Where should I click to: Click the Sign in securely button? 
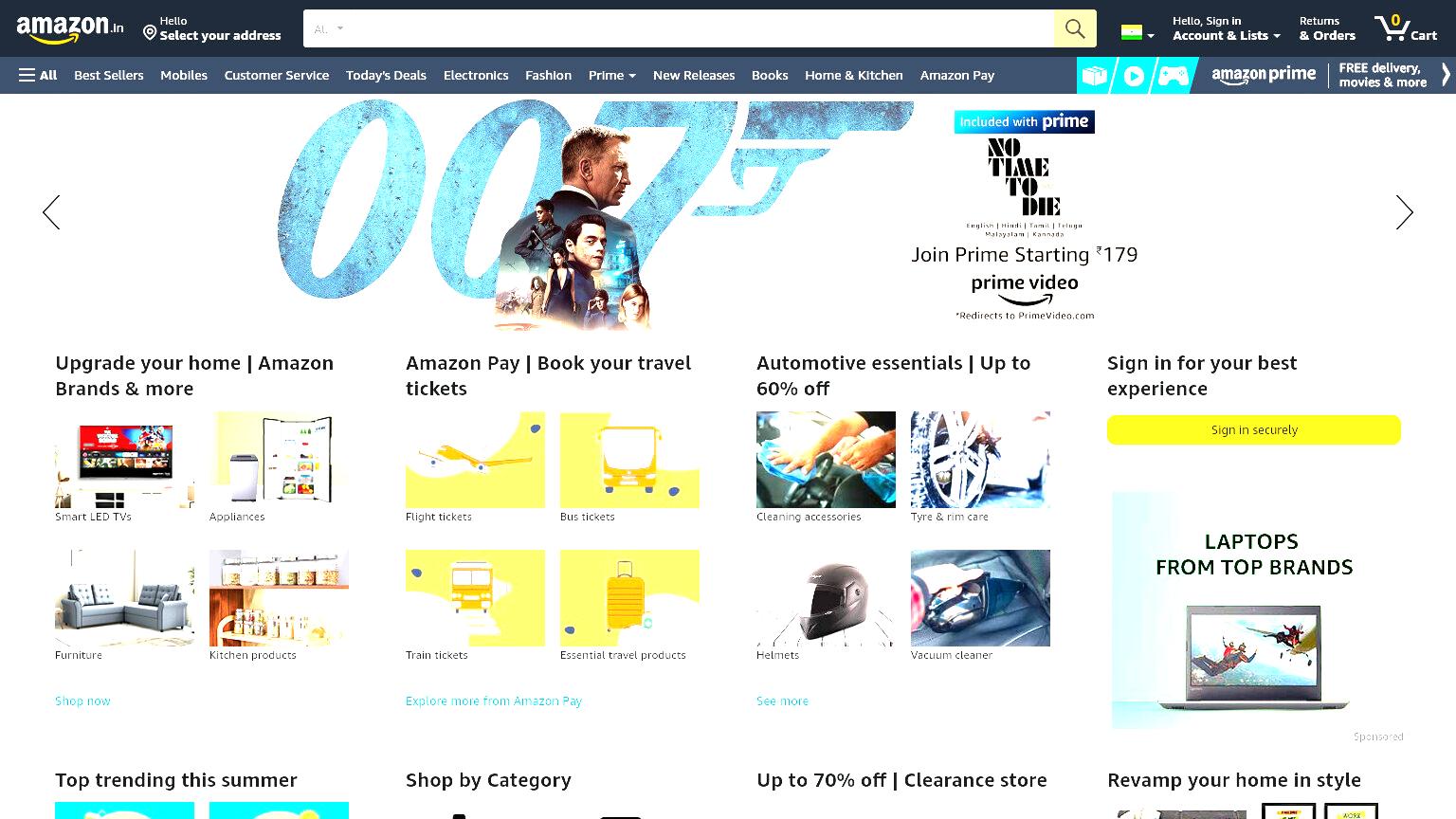pyautogui.click(x=1253, y=429)
